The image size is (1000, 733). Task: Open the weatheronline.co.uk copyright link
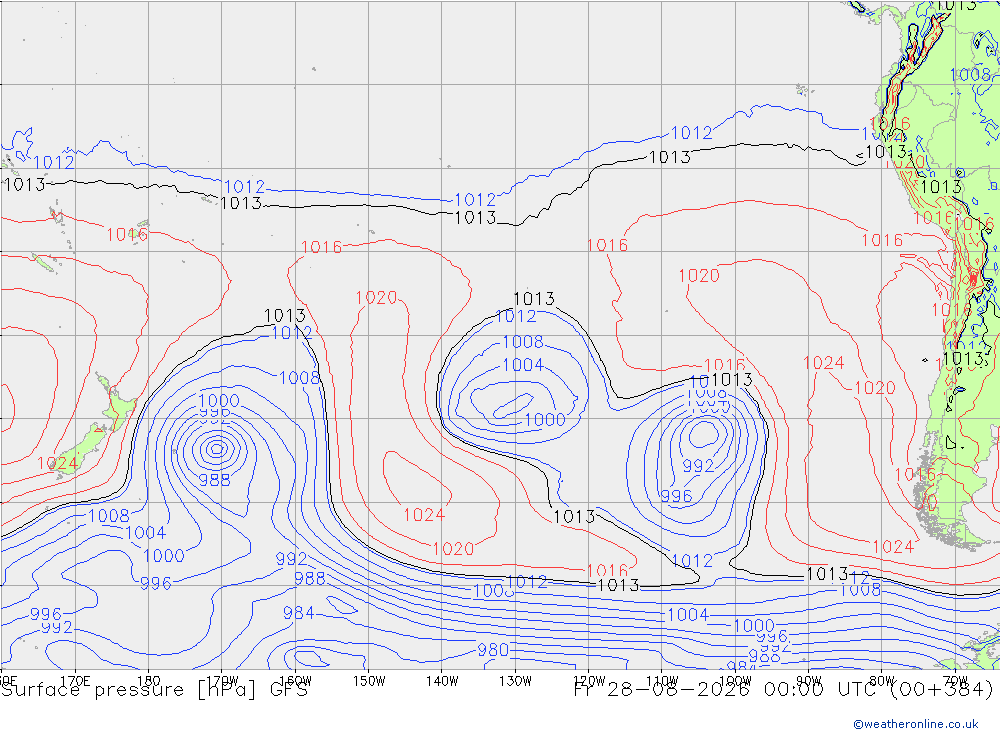click(916, 724)
